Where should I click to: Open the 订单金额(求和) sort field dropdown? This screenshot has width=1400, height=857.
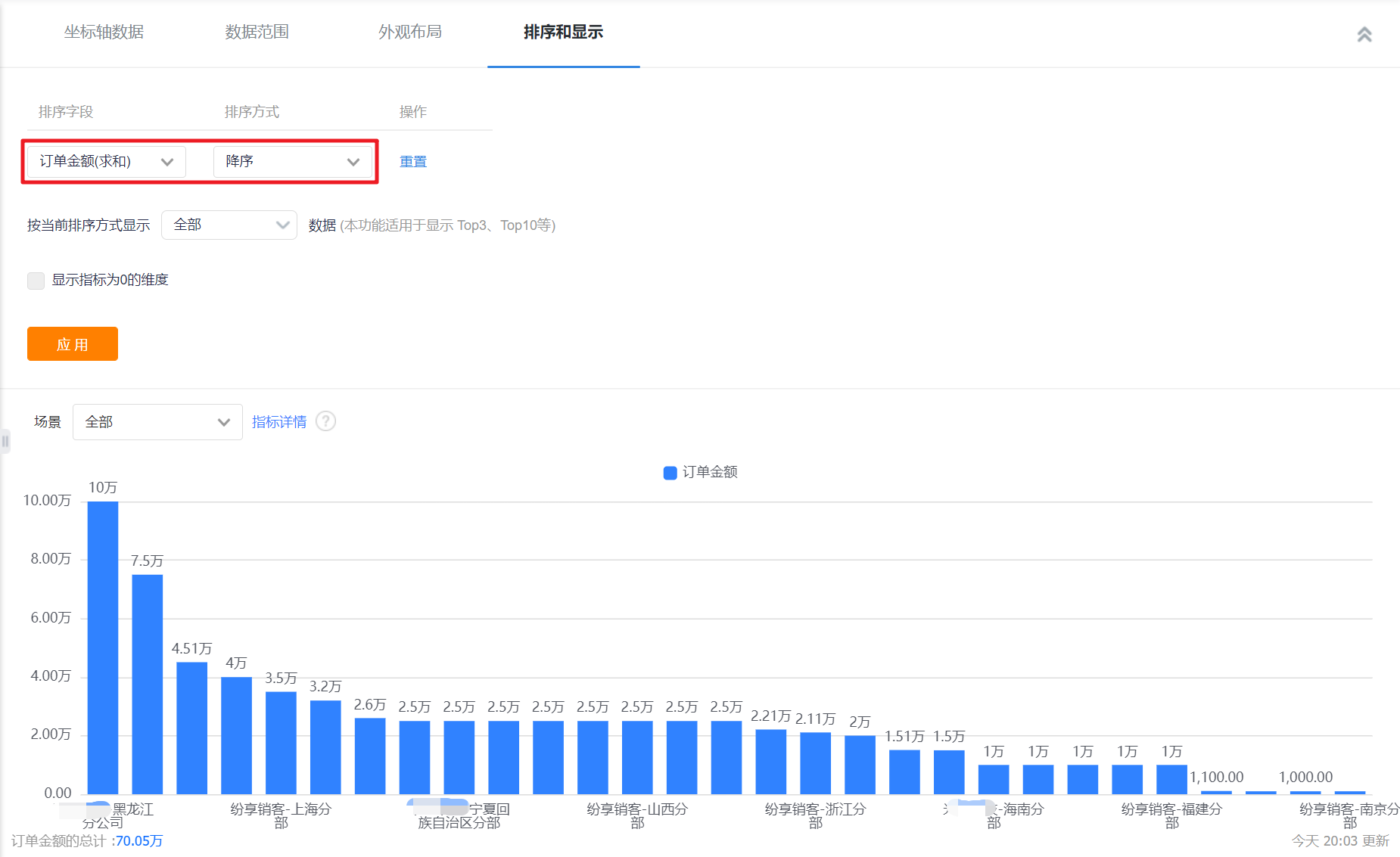click(107, 162)
